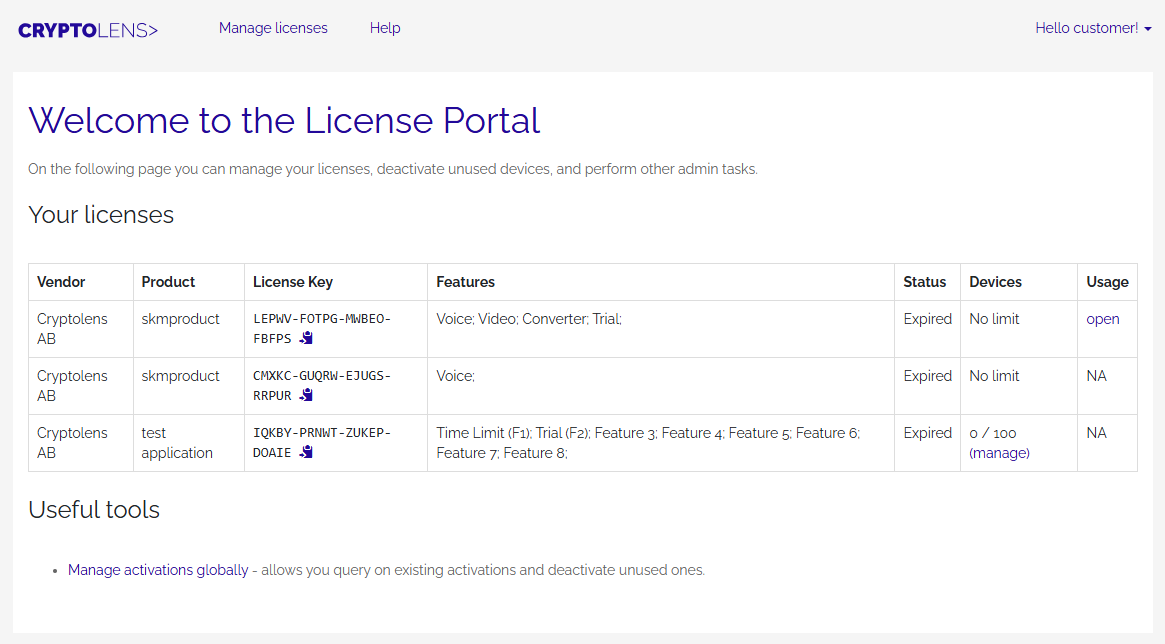Screen dimensions: 1165x644
Task: Copy license key IQKBY-PRNWT-ZUKEP-DOAIE via clipboard icon
Action: pyautogui.click(x=306, y=452)
